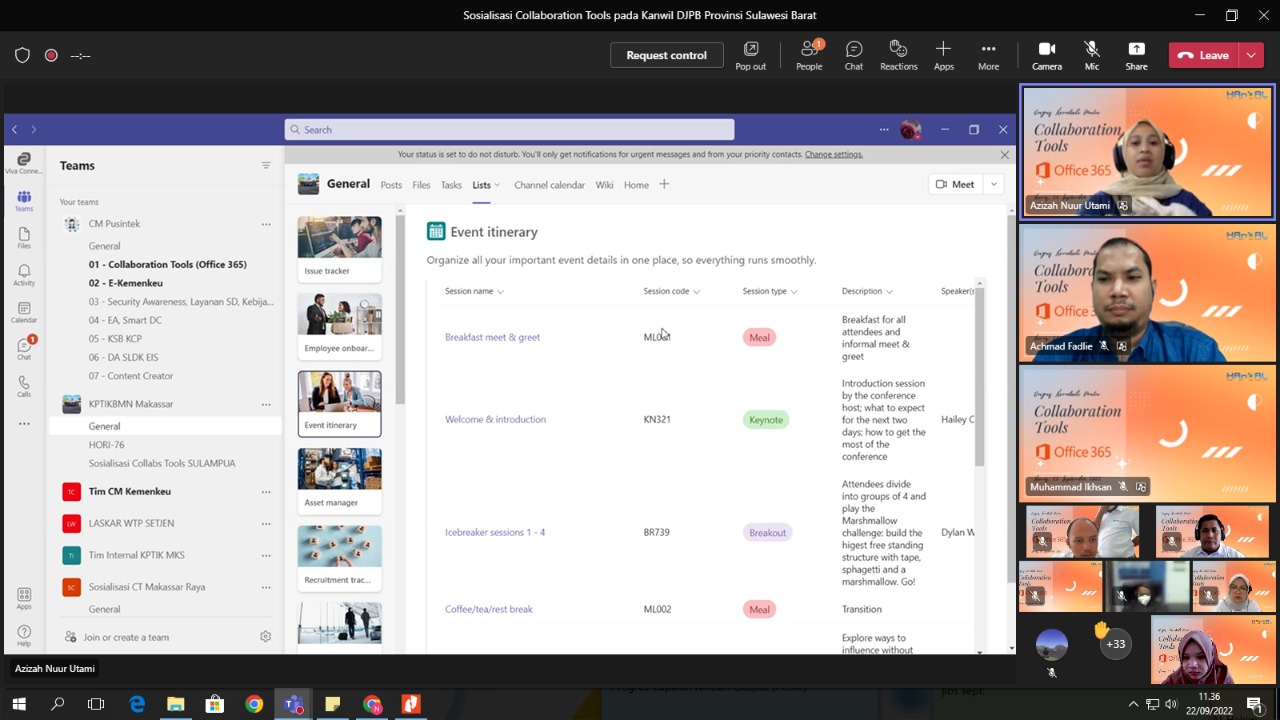This screenshot has height=720, width=1280.
Task: Select Teams icon in shared sidebar
Action: 24,200
